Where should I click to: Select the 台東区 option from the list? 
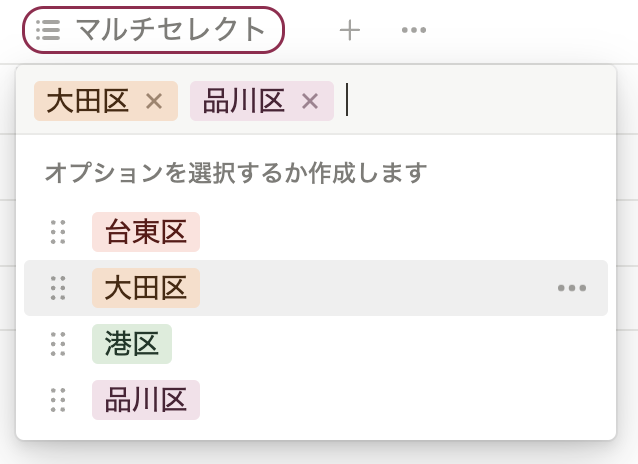(146, 232)
